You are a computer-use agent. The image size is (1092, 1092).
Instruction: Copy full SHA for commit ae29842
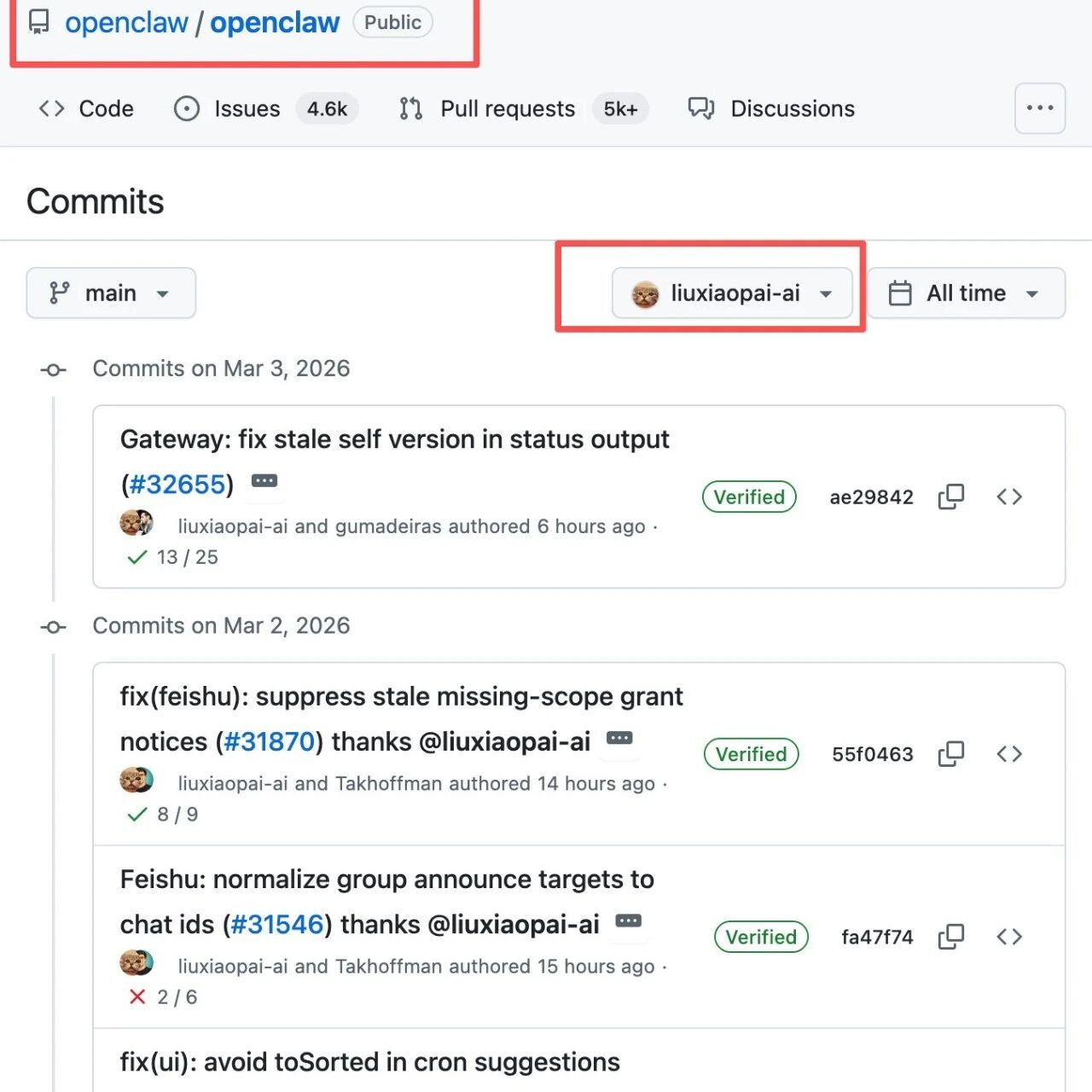point(950,497)
